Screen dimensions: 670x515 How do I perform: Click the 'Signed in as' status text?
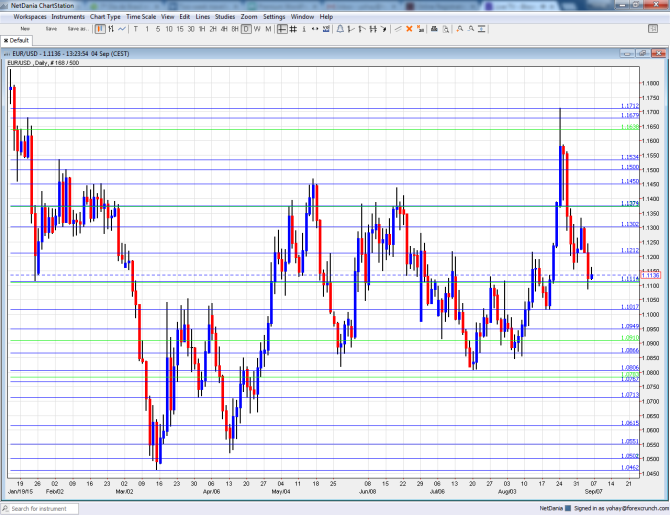tap(622, 509)
